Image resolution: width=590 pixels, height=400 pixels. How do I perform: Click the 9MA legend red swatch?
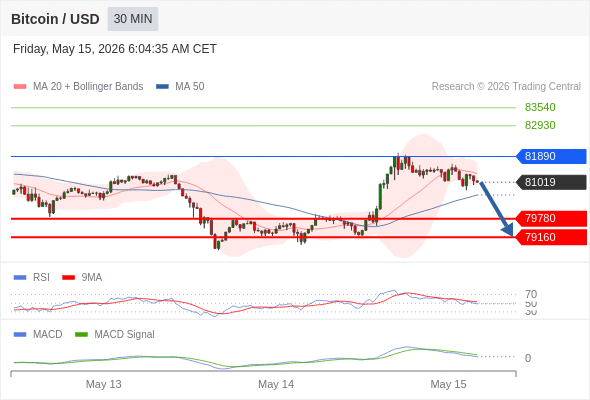point(68,278)
